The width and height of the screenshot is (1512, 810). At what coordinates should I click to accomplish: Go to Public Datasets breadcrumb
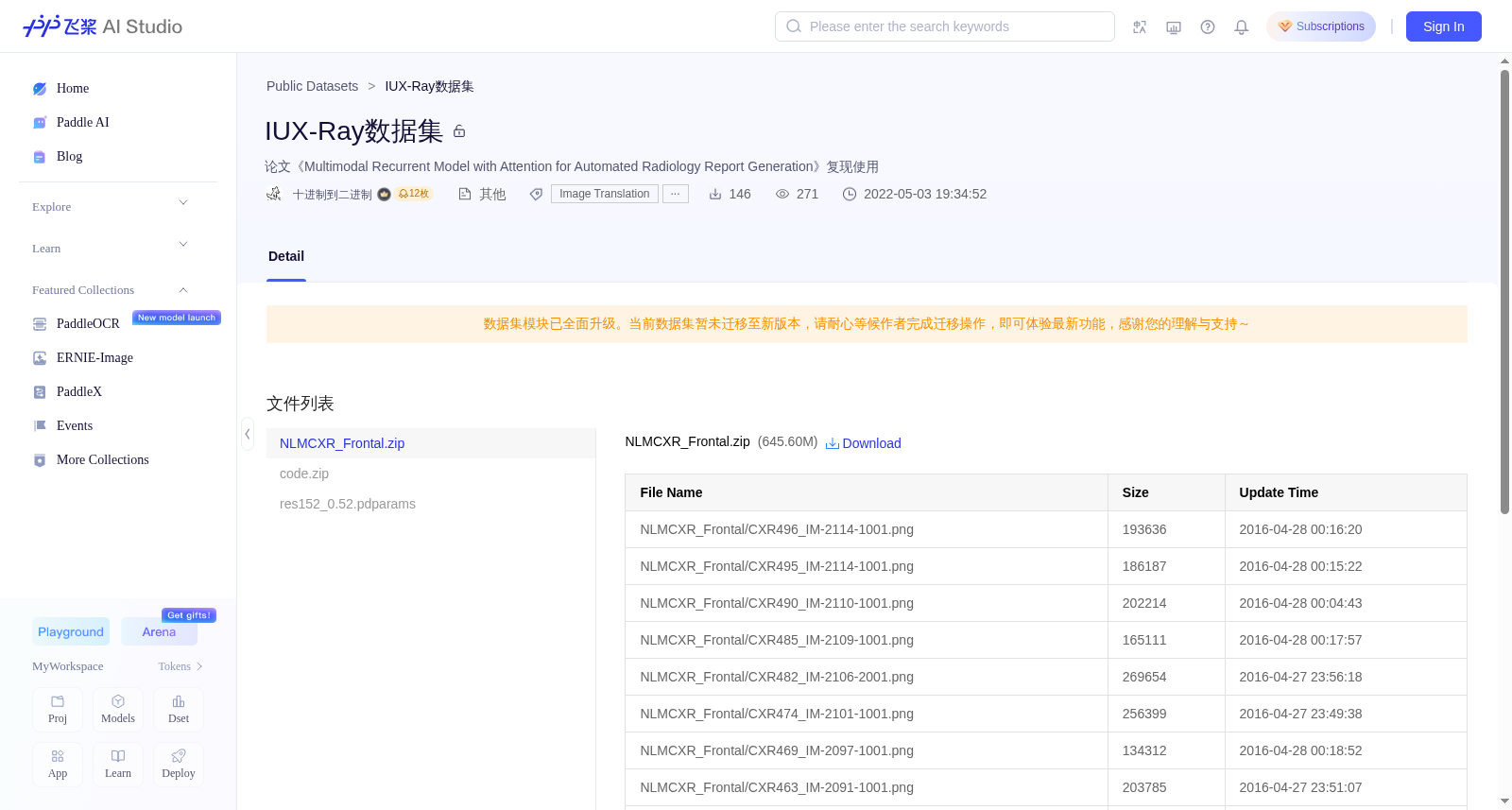[312, 86]
